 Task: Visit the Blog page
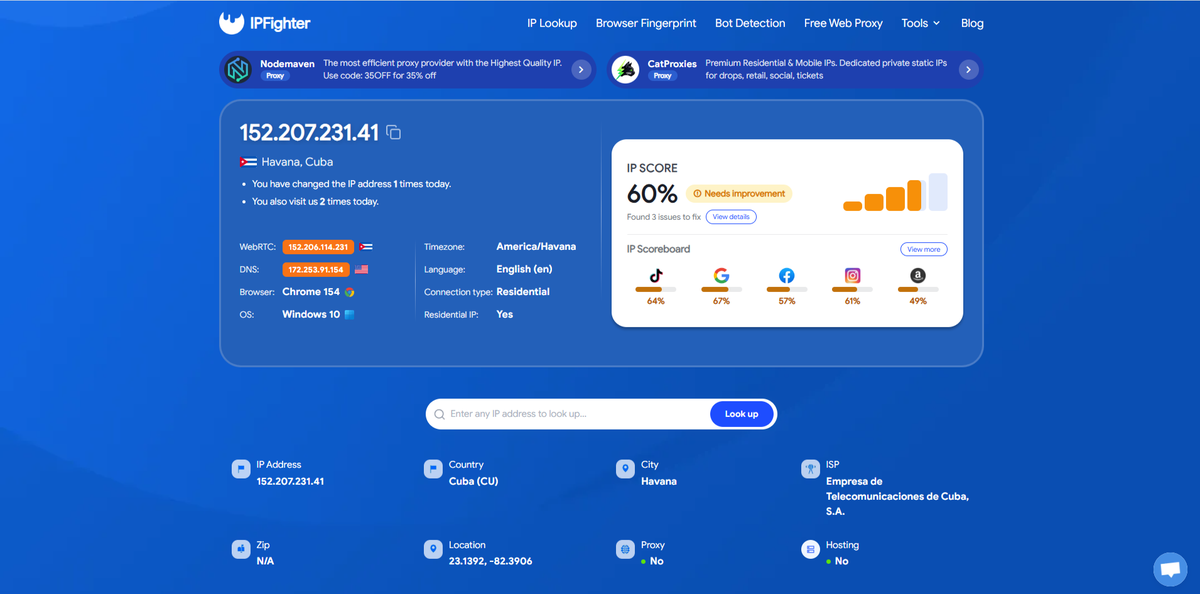pyautogui.click(x=972, y=23)
